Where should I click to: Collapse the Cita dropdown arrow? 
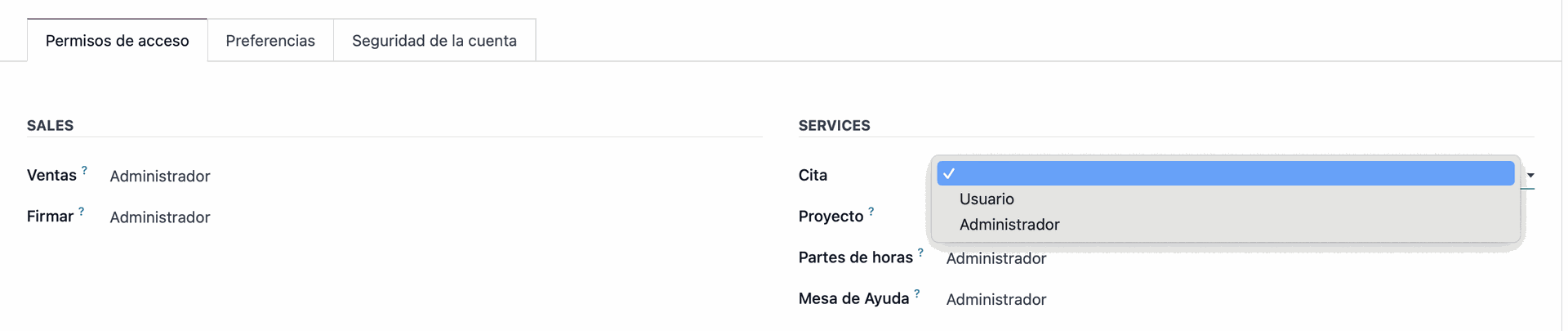coord(1530,175)
